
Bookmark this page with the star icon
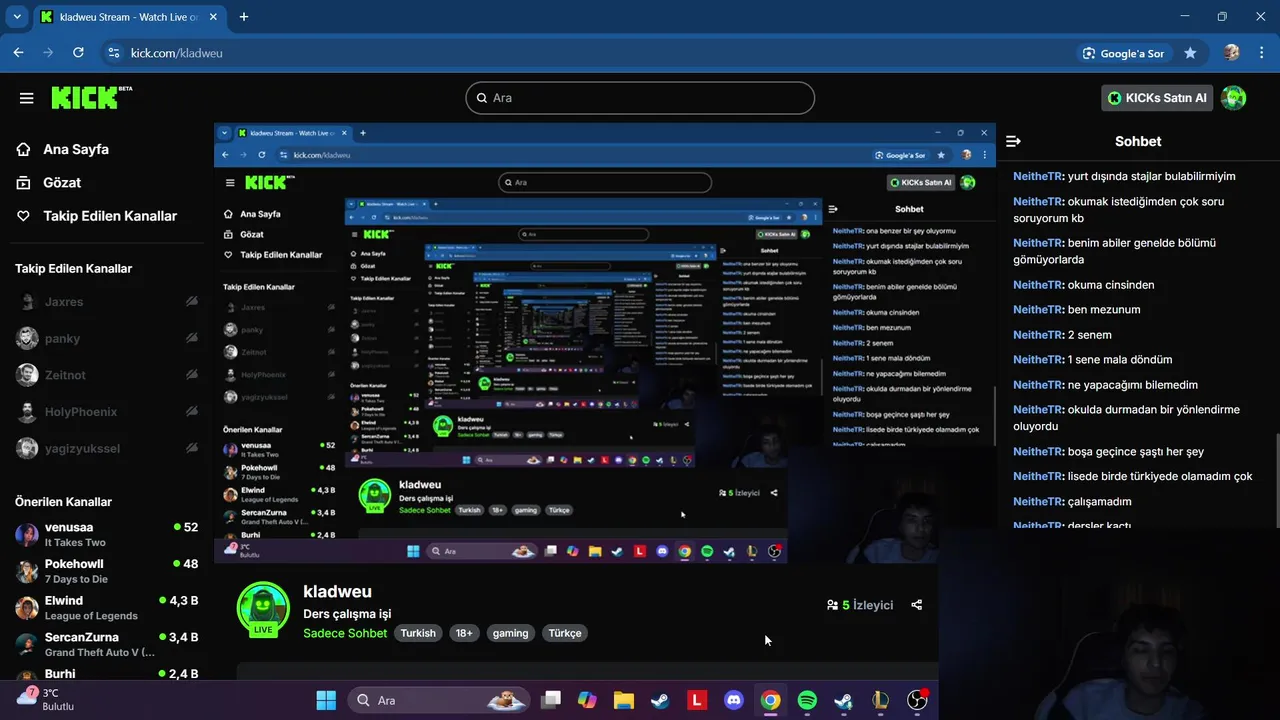(x=1190, y=53)
